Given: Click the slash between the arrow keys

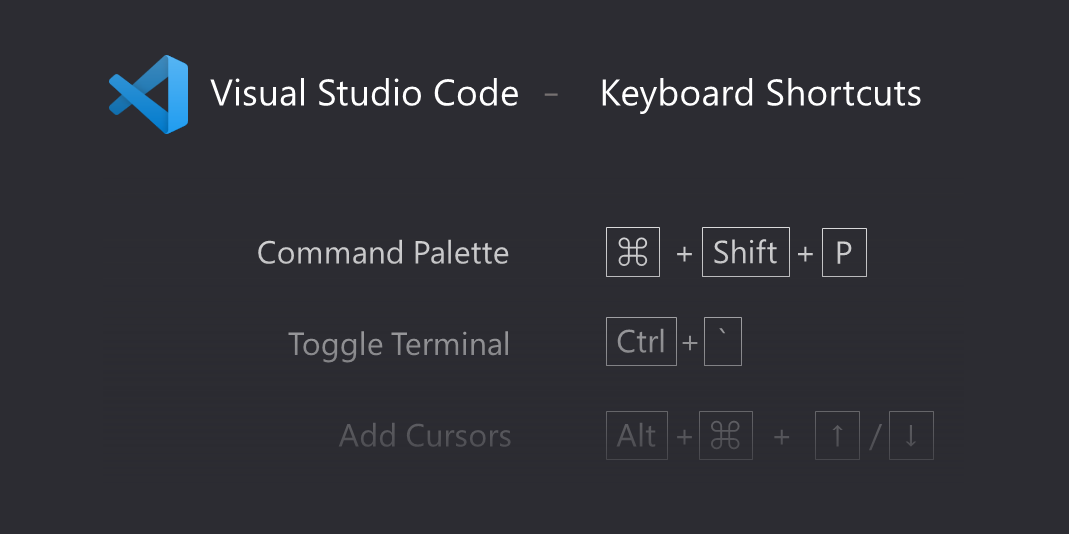Looking at the screenshot, I should point(874,437).
